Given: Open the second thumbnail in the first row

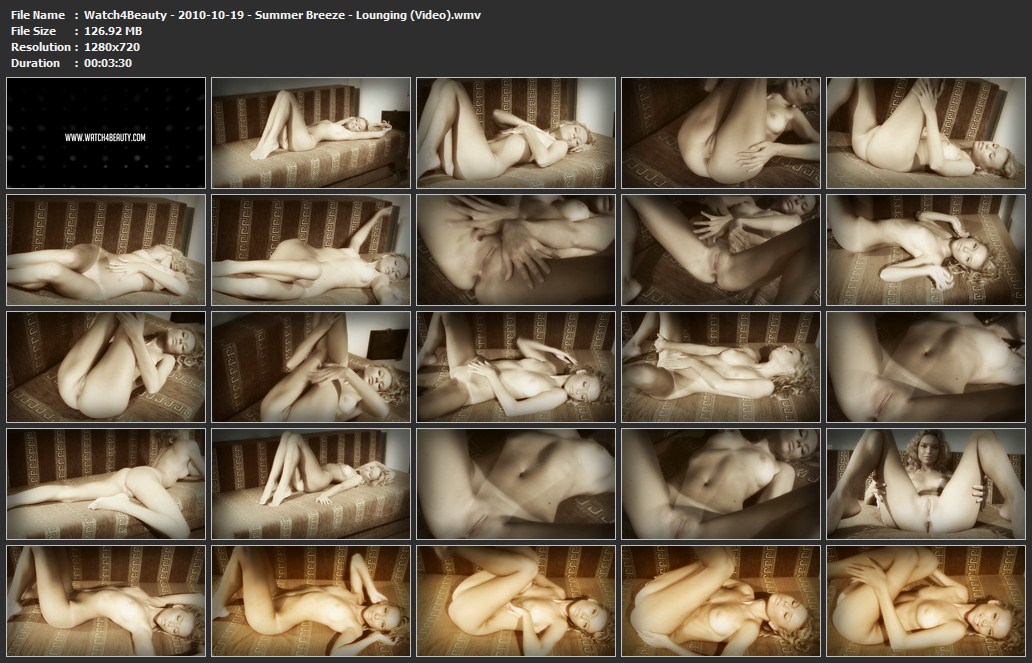Looking at the screenshot, I should (x=311, y=132).
